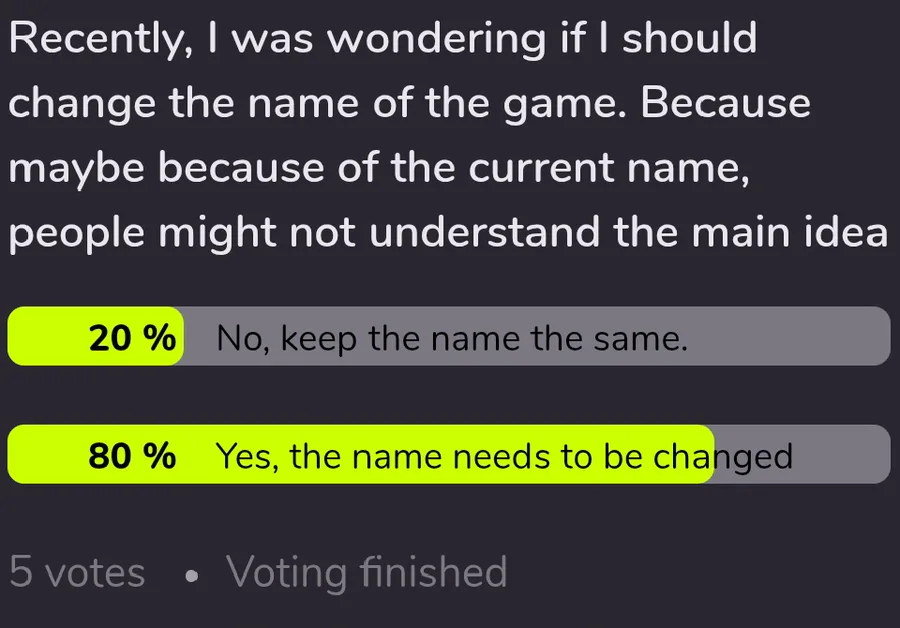
Task: Click the 'Voting finished' status text
Action: pyautogui.click(x=366, y=572)
